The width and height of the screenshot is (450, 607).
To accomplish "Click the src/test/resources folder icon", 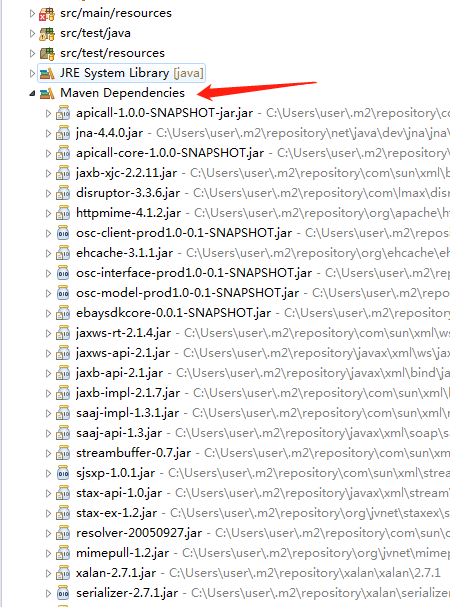I will tap(47, 53).
